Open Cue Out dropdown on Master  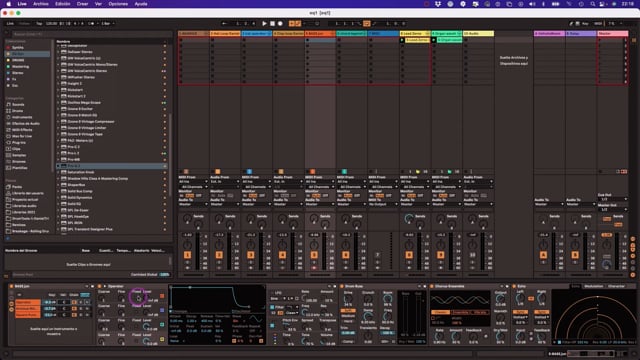pyautogui.click(x=612, y=199)
